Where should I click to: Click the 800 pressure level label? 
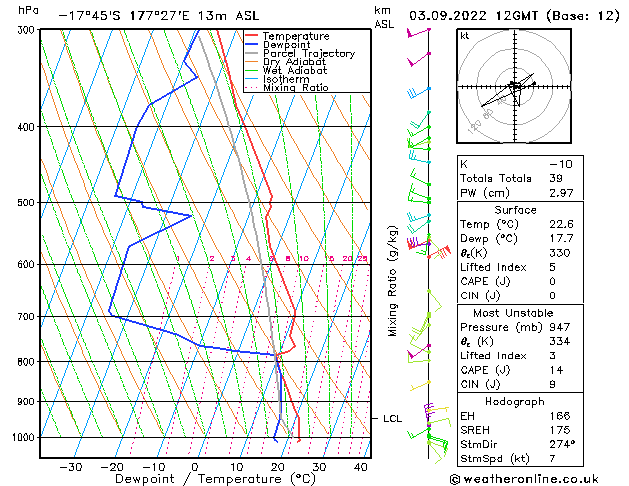coord(28,362)
